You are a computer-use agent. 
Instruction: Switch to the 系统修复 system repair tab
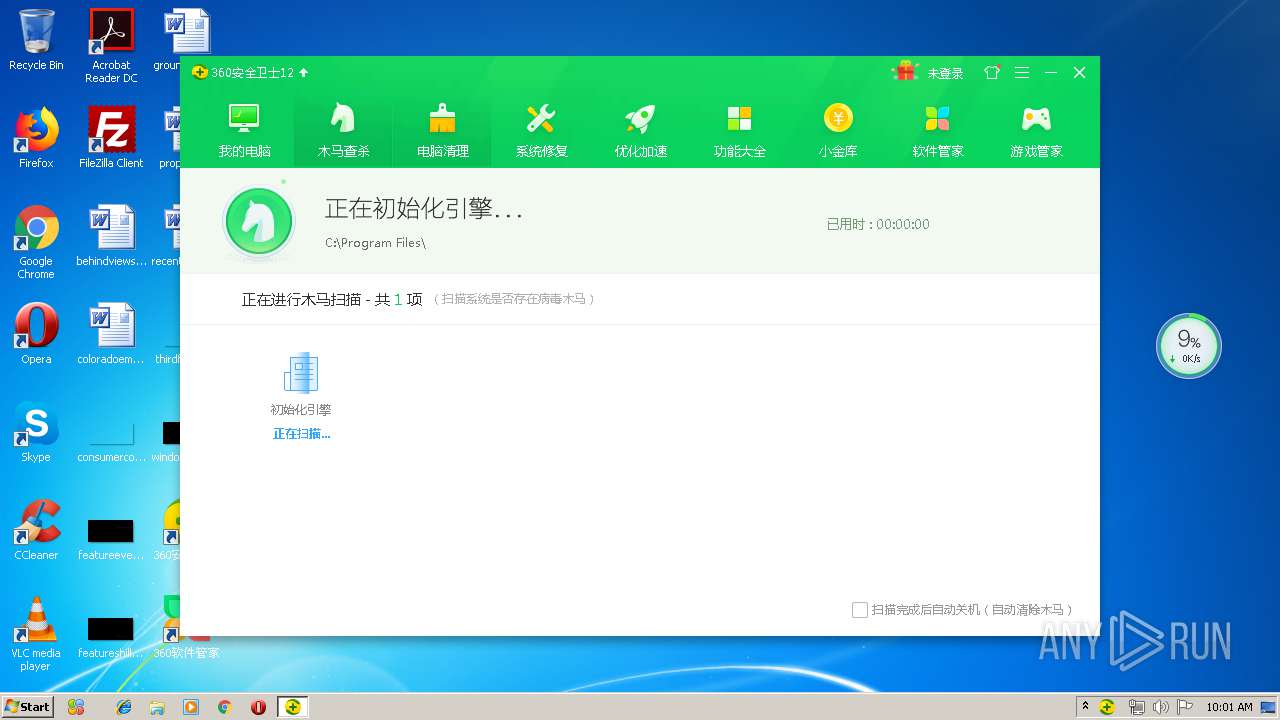click(541, 131)
